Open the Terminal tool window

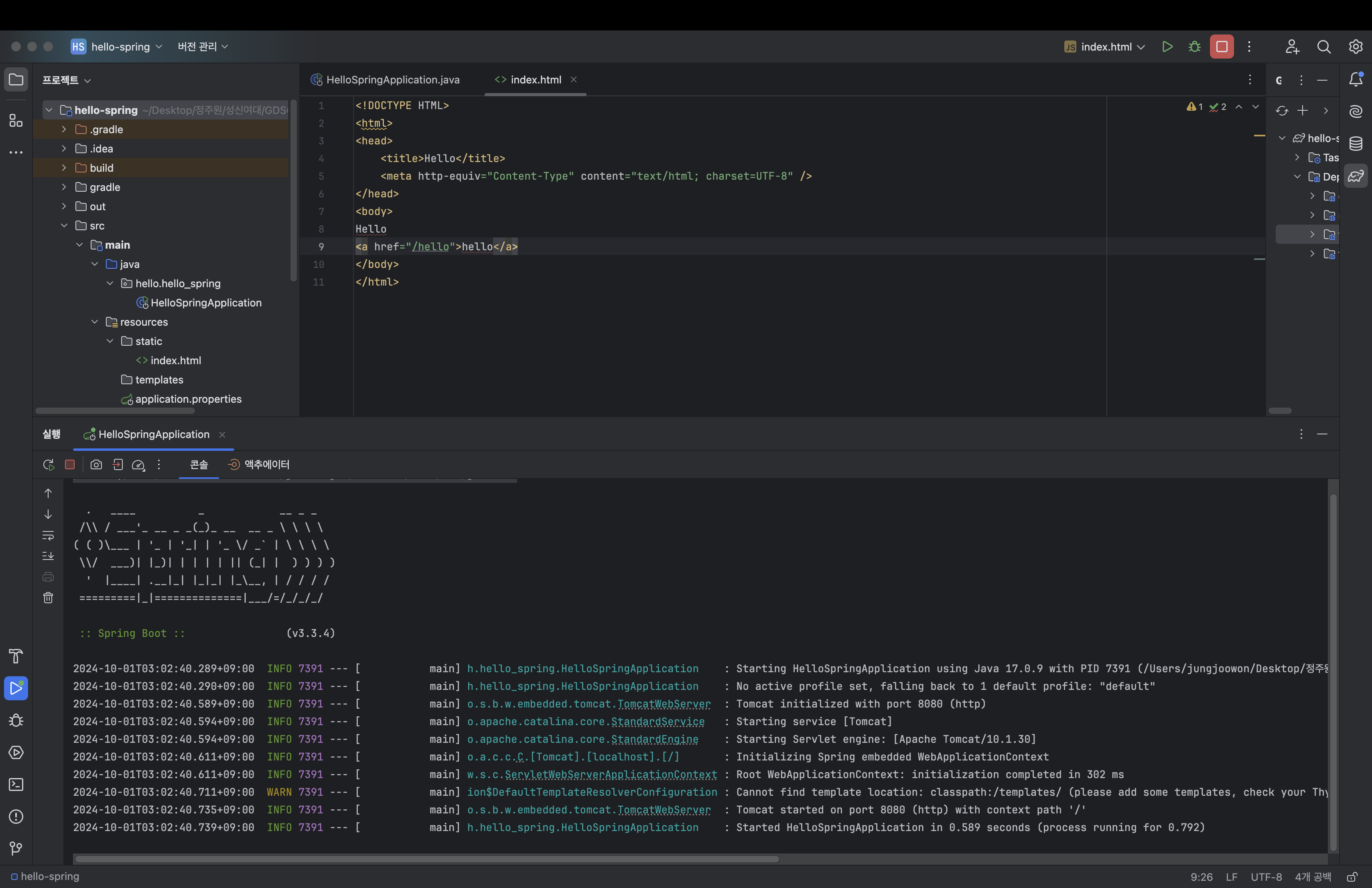click(x=16, y=784)
